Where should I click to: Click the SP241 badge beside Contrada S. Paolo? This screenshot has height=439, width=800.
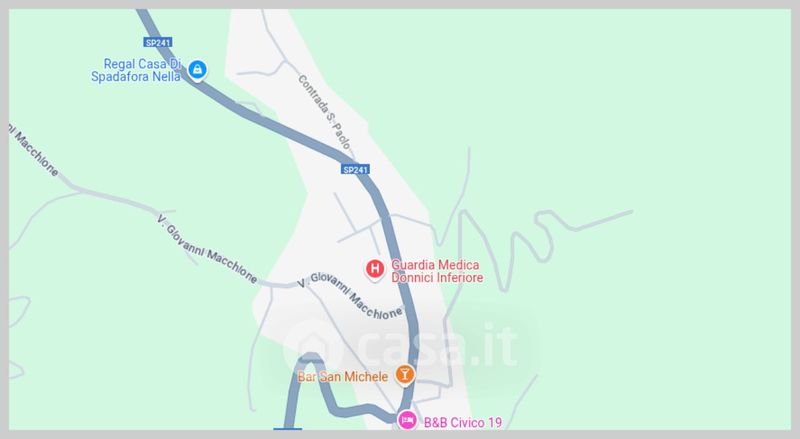[x=355, y=169]
